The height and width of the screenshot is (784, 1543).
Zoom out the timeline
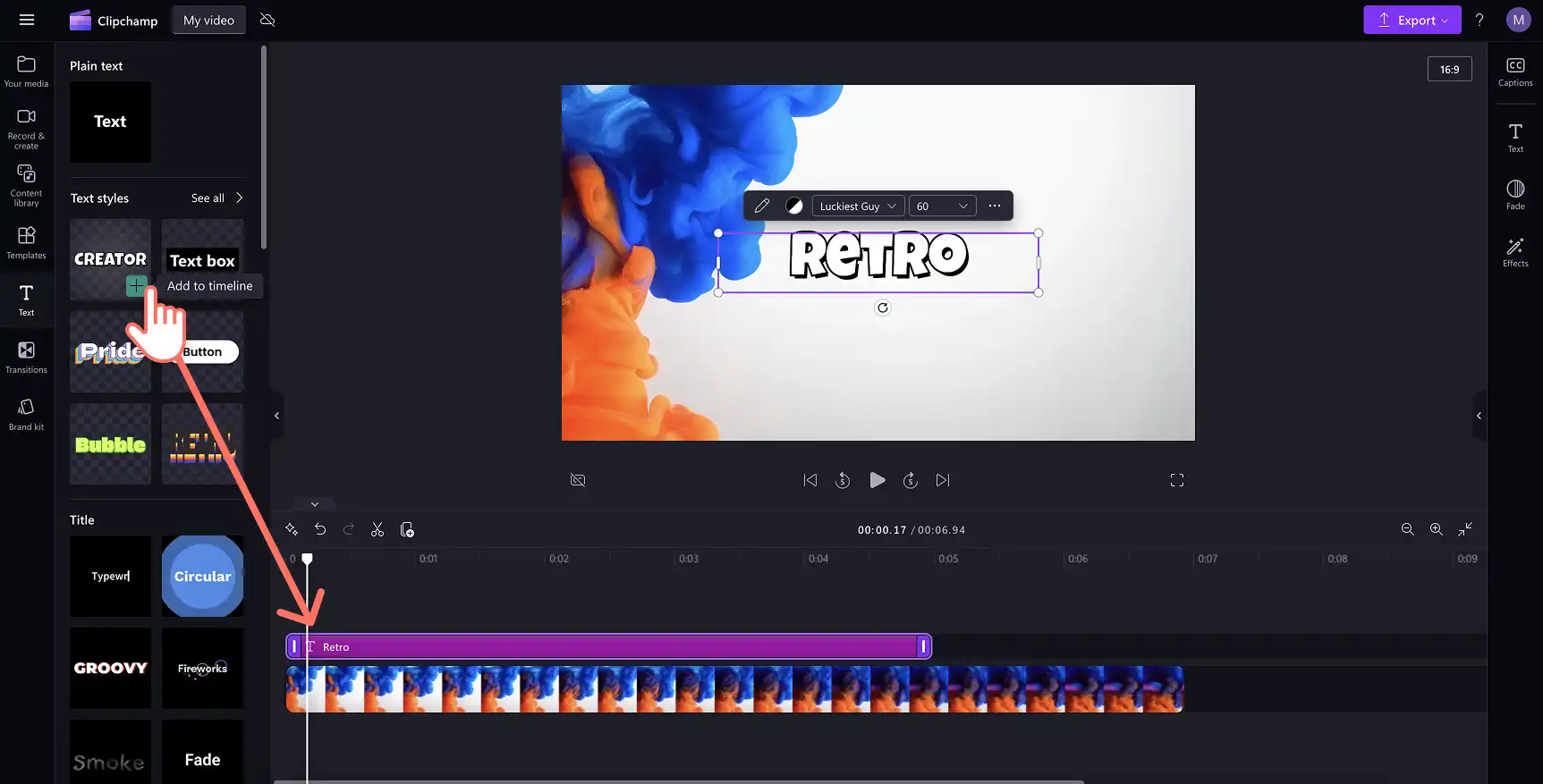[x=1407, y=529]
